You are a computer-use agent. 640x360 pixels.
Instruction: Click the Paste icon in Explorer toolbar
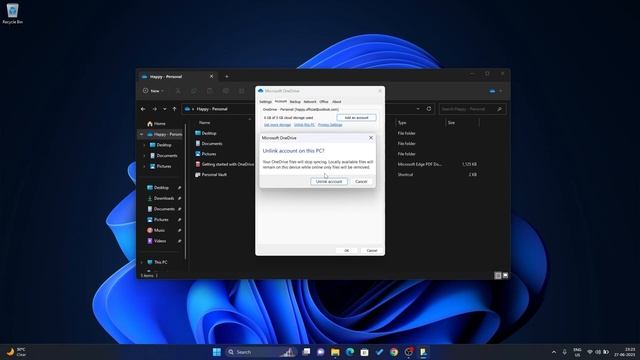coord(209,91)
